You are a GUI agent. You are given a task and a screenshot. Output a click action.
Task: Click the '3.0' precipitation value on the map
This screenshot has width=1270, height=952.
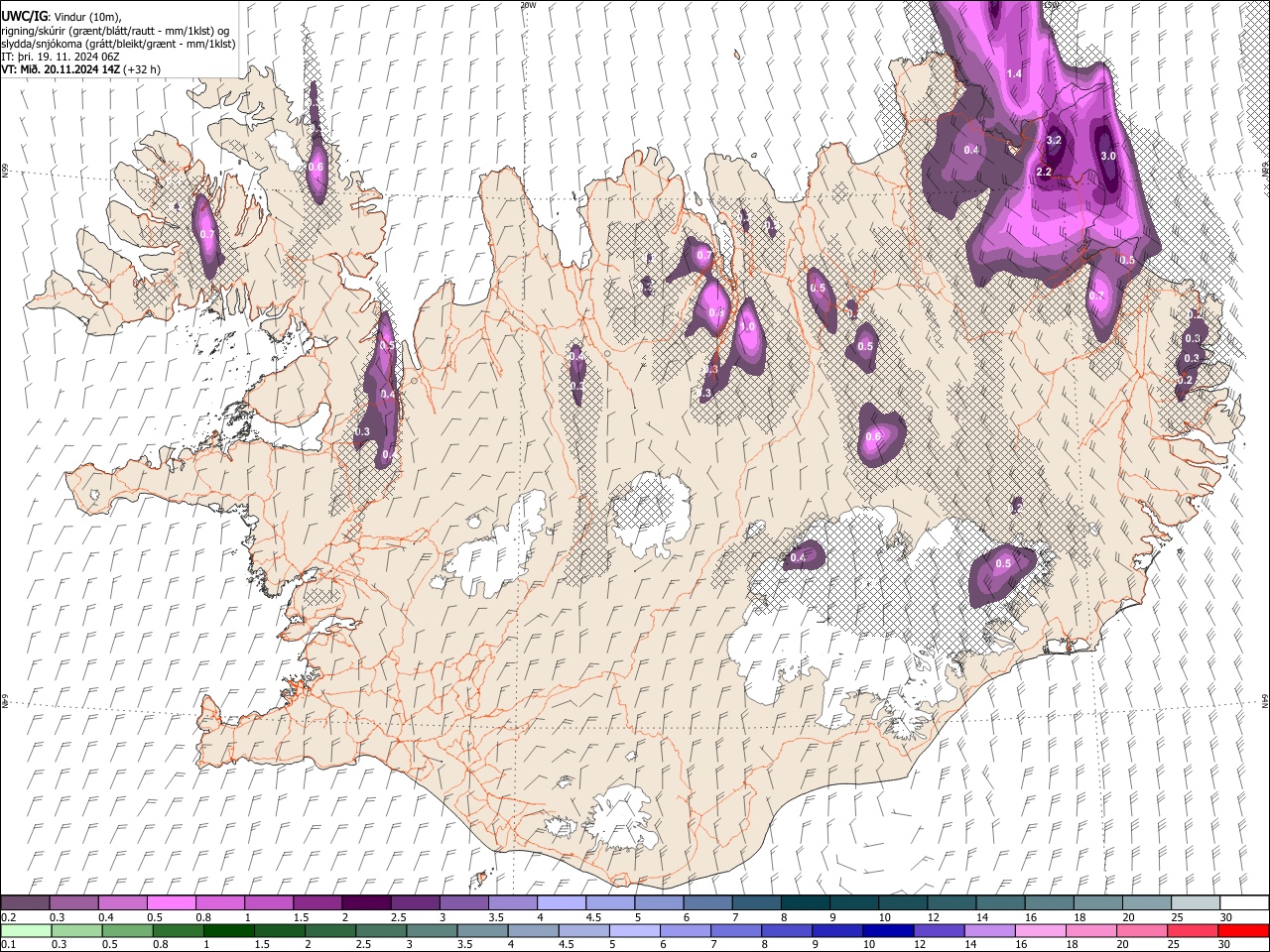pos(1108,156)
